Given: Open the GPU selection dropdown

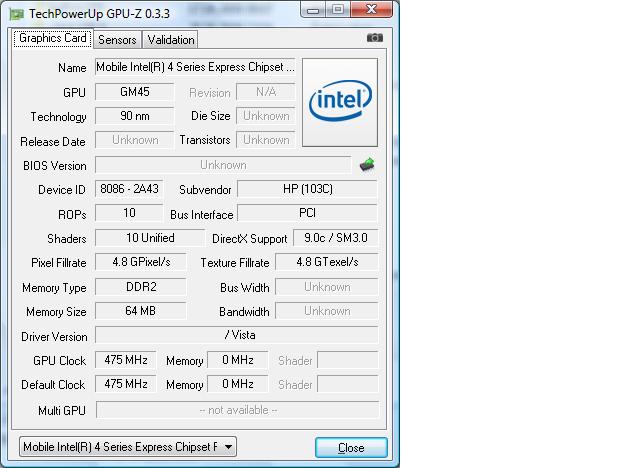Looking at the screenshot, I should tap(128, 447).
